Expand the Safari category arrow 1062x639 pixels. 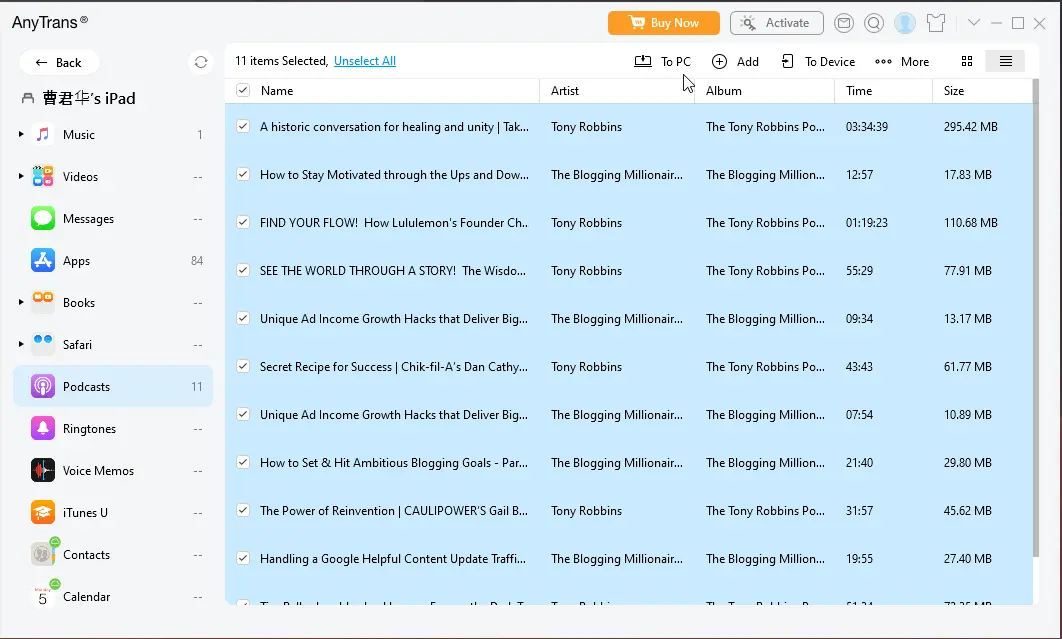click(x=21, y=345)
